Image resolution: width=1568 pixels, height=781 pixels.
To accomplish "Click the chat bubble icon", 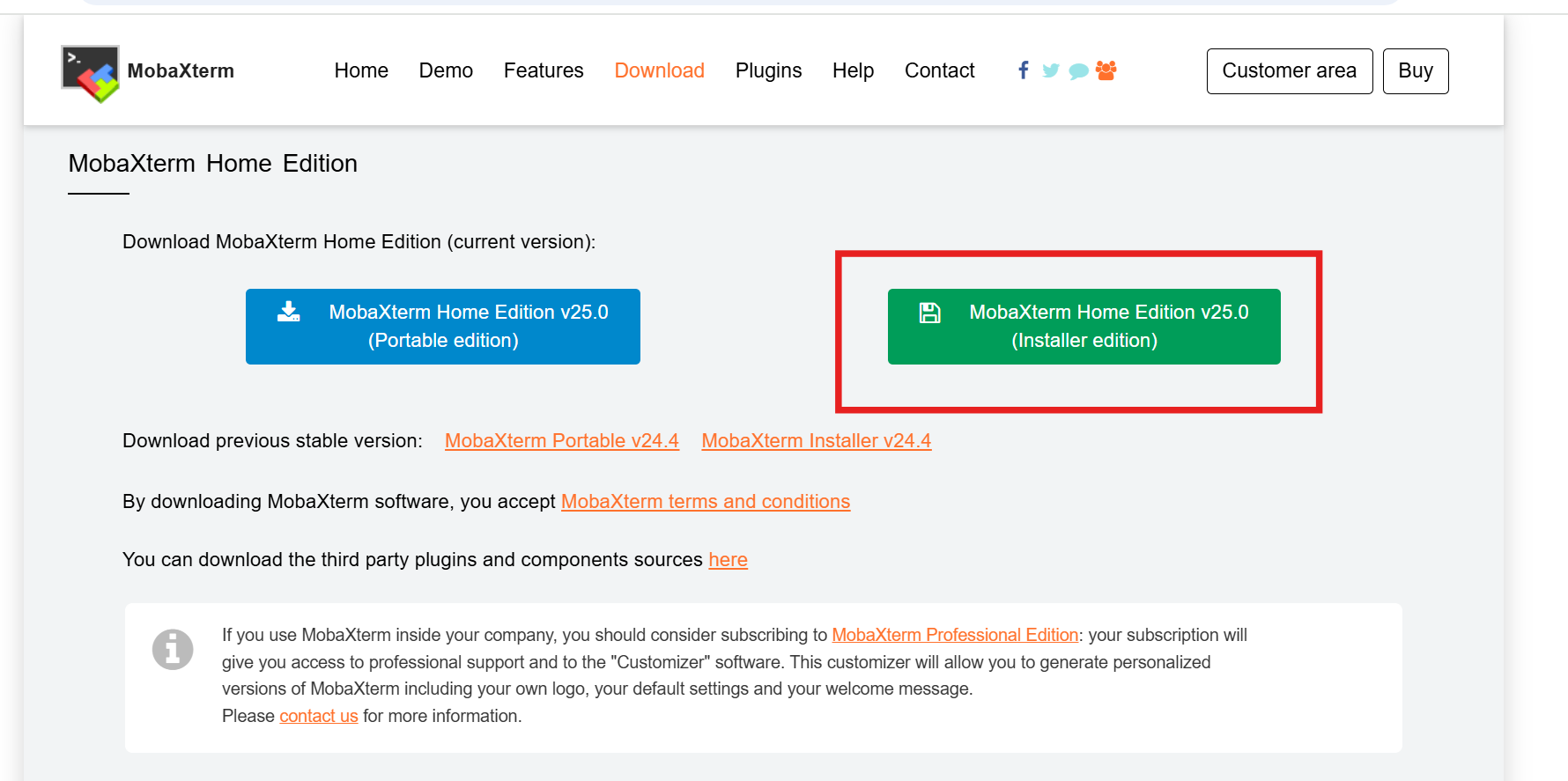I will click(x=1078, y=71).
